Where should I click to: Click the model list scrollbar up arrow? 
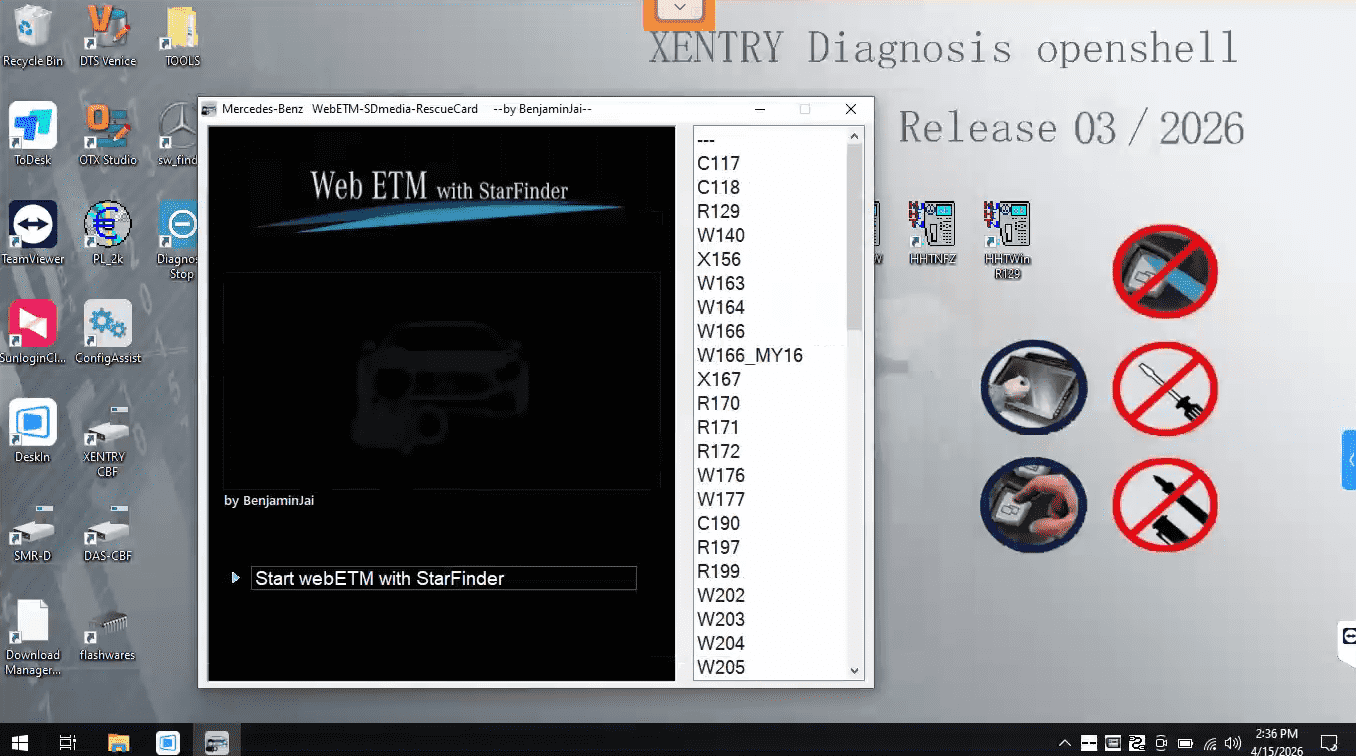pyautogui.click(x=854, y=136)
